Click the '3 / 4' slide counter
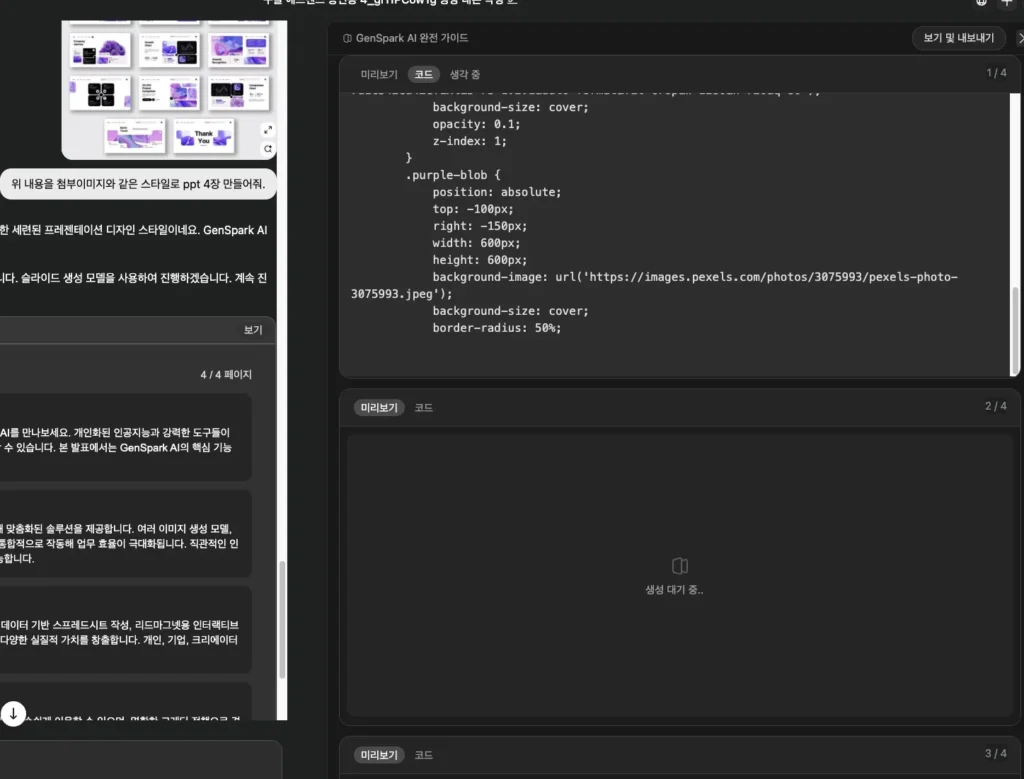The width and height of the screenshot is (1024, 779). [996, 754]
